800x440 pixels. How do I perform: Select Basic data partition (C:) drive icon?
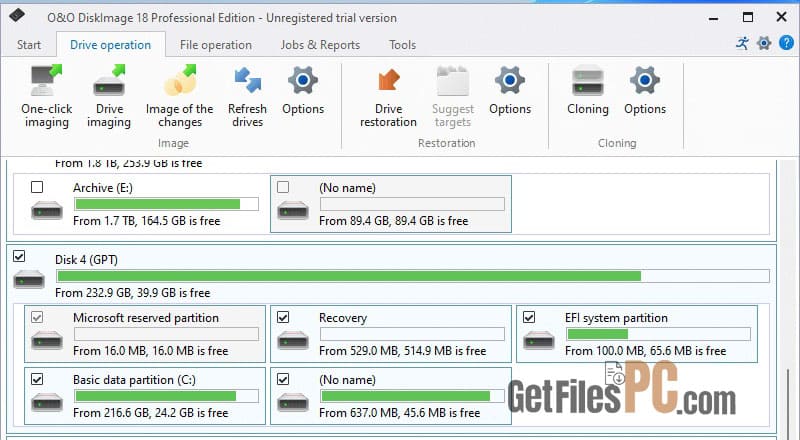[x=46, y=402]
